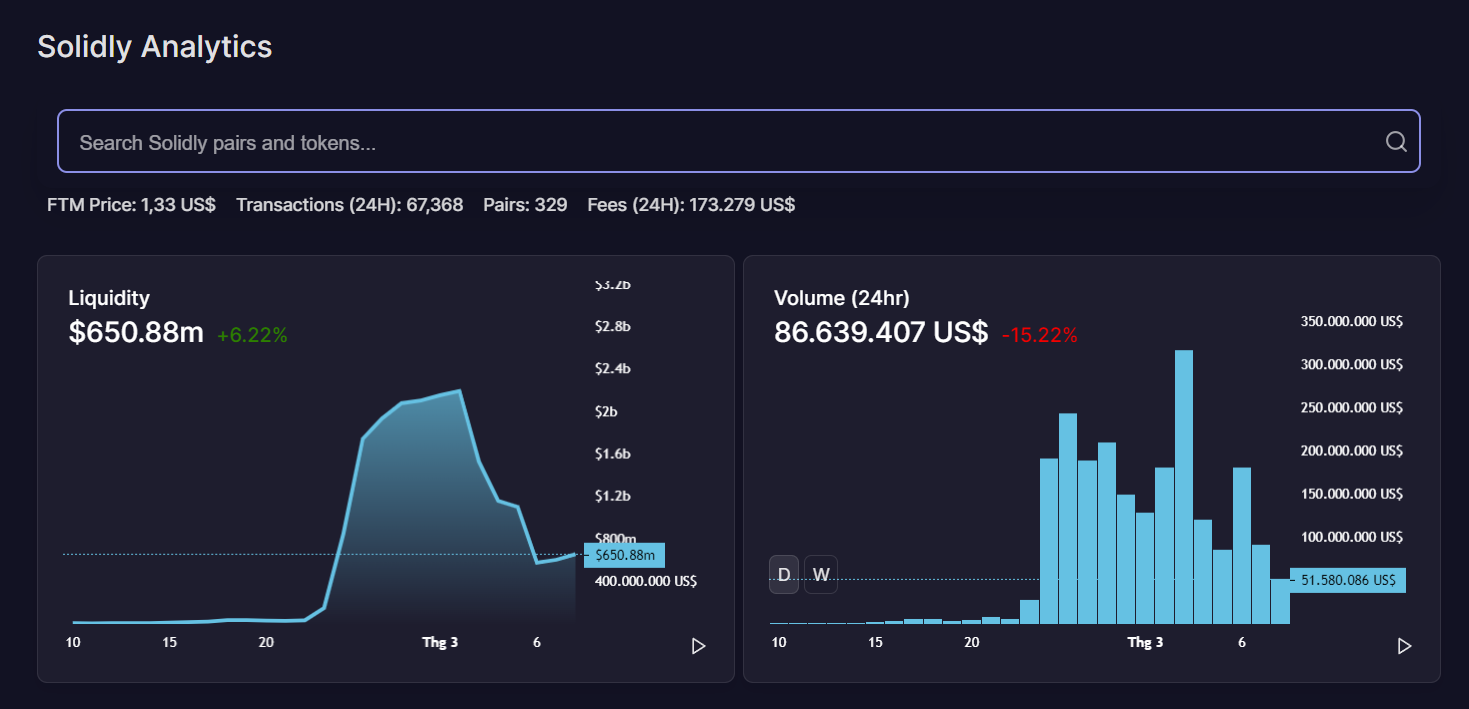
Task: Click the -15.22% volume change
Action: point(1040,336)
